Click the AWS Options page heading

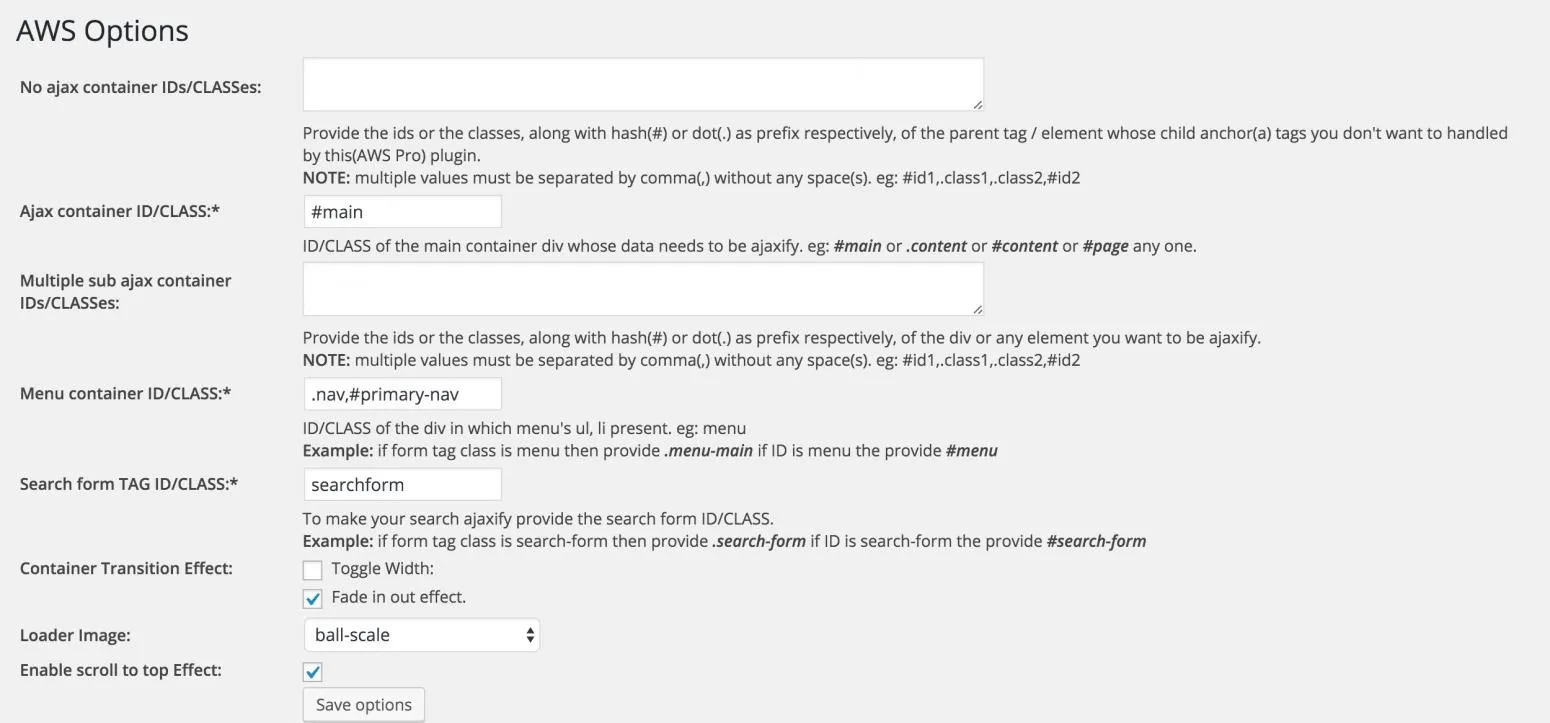(102, 31)
